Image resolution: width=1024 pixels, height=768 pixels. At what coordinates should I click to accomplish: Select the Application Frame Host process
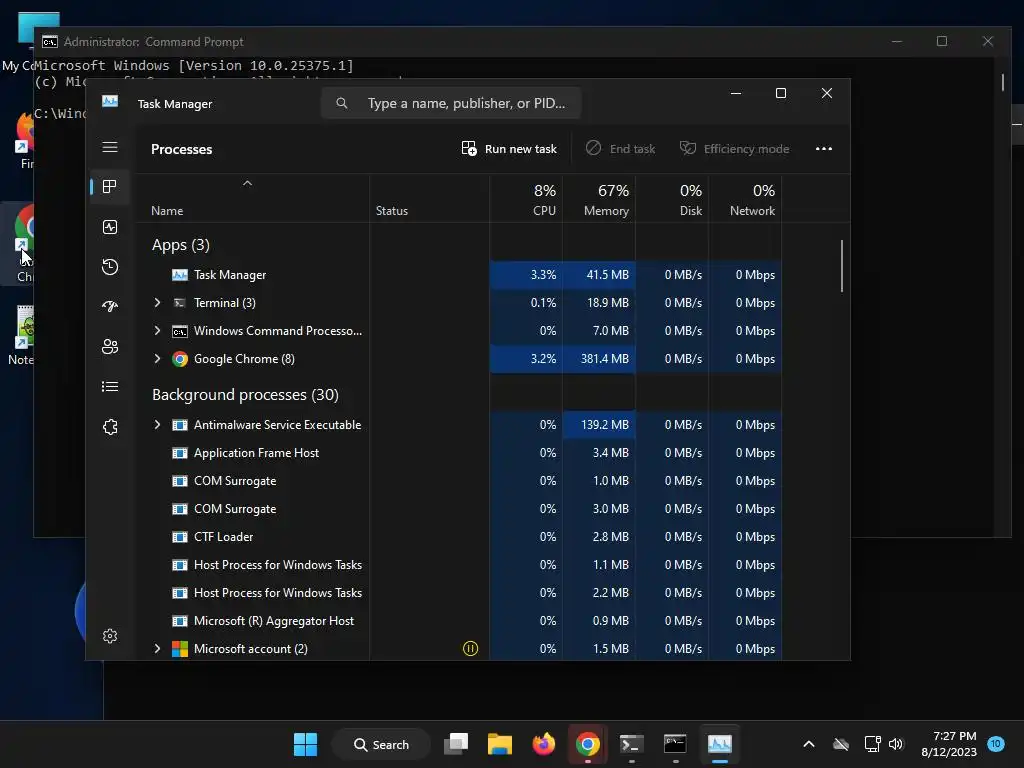[458, 453]
